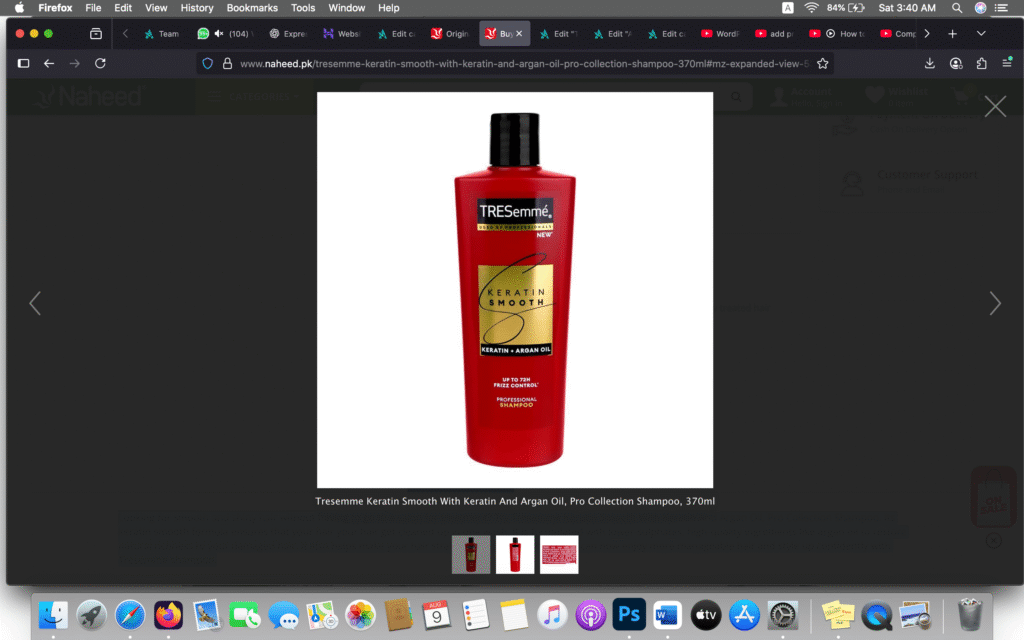Viewport: 1024px width, 640px height.
Task: Select the second bottle thumbnail
Action: 515,554
